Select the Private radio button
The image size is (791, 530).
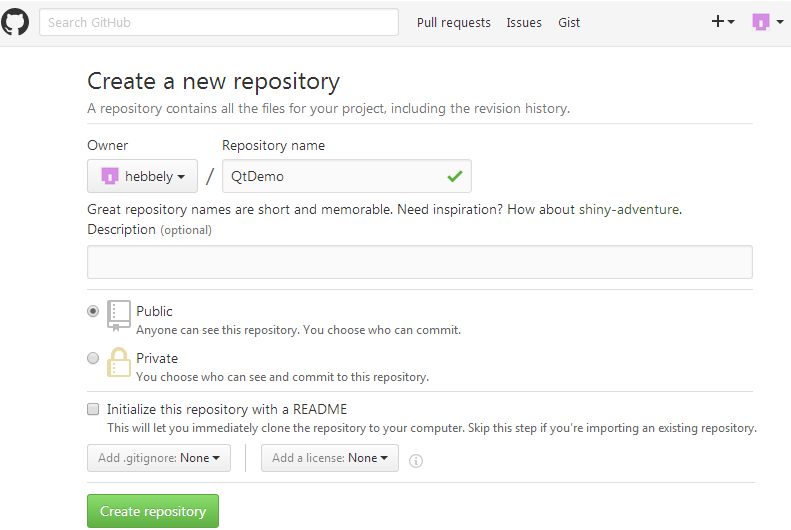point(93,358)
